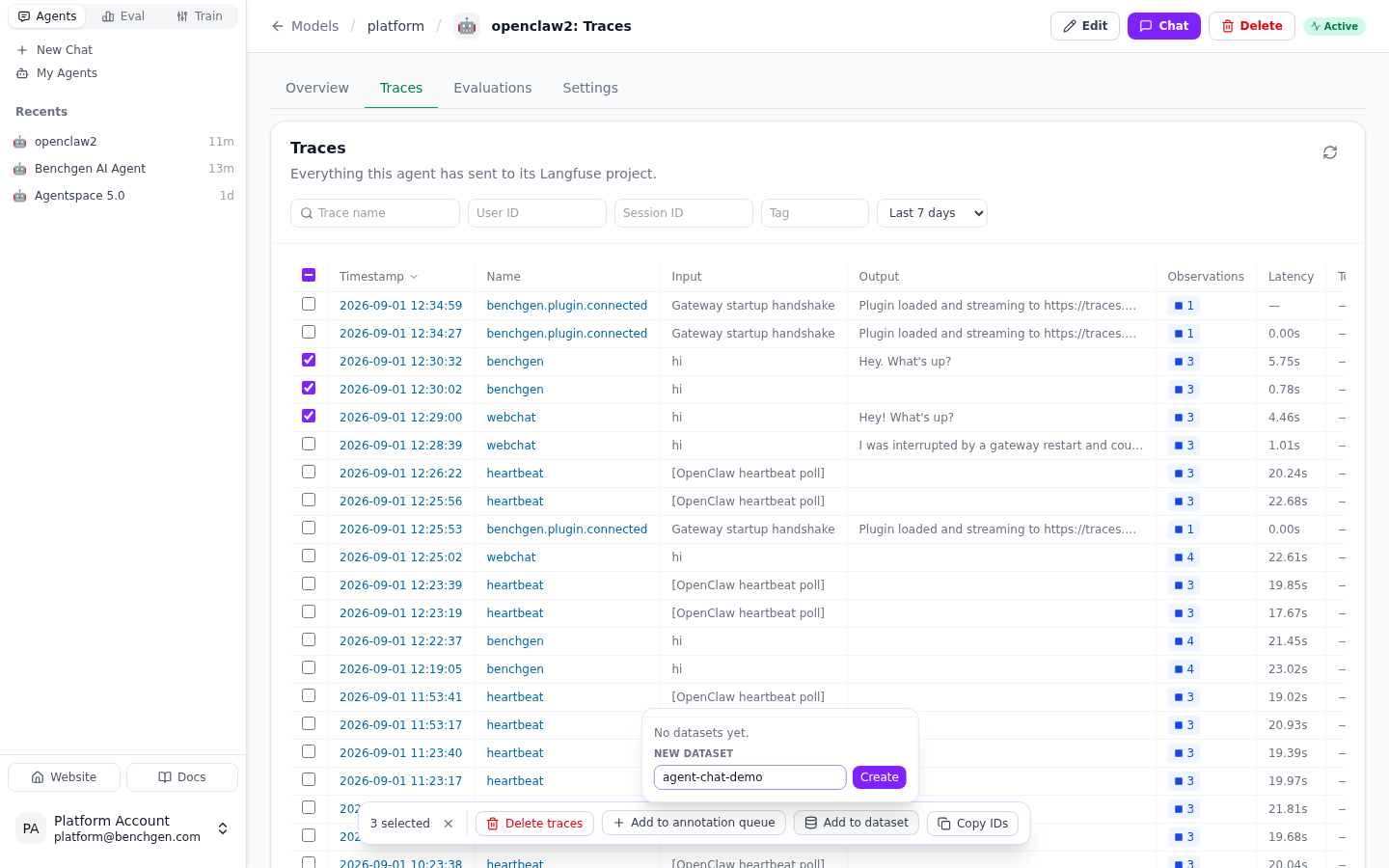The height and width of the screenshot is (868, 1389).
Task: Check the 12:34:59 trace row checkbox
Action: pos(309,304)
